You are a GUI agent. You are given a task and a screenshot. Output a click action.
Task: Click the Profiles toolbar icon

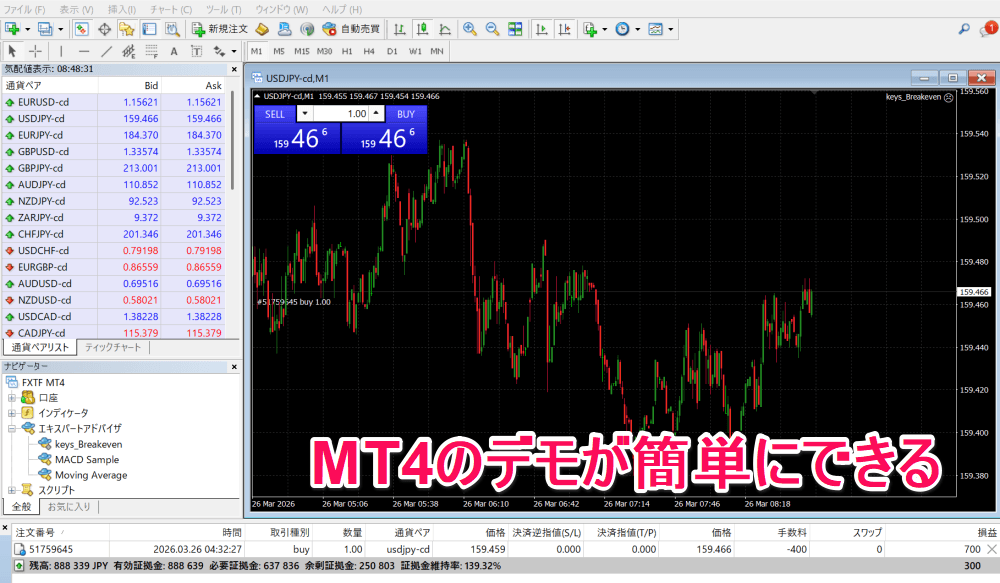(45, 29)
